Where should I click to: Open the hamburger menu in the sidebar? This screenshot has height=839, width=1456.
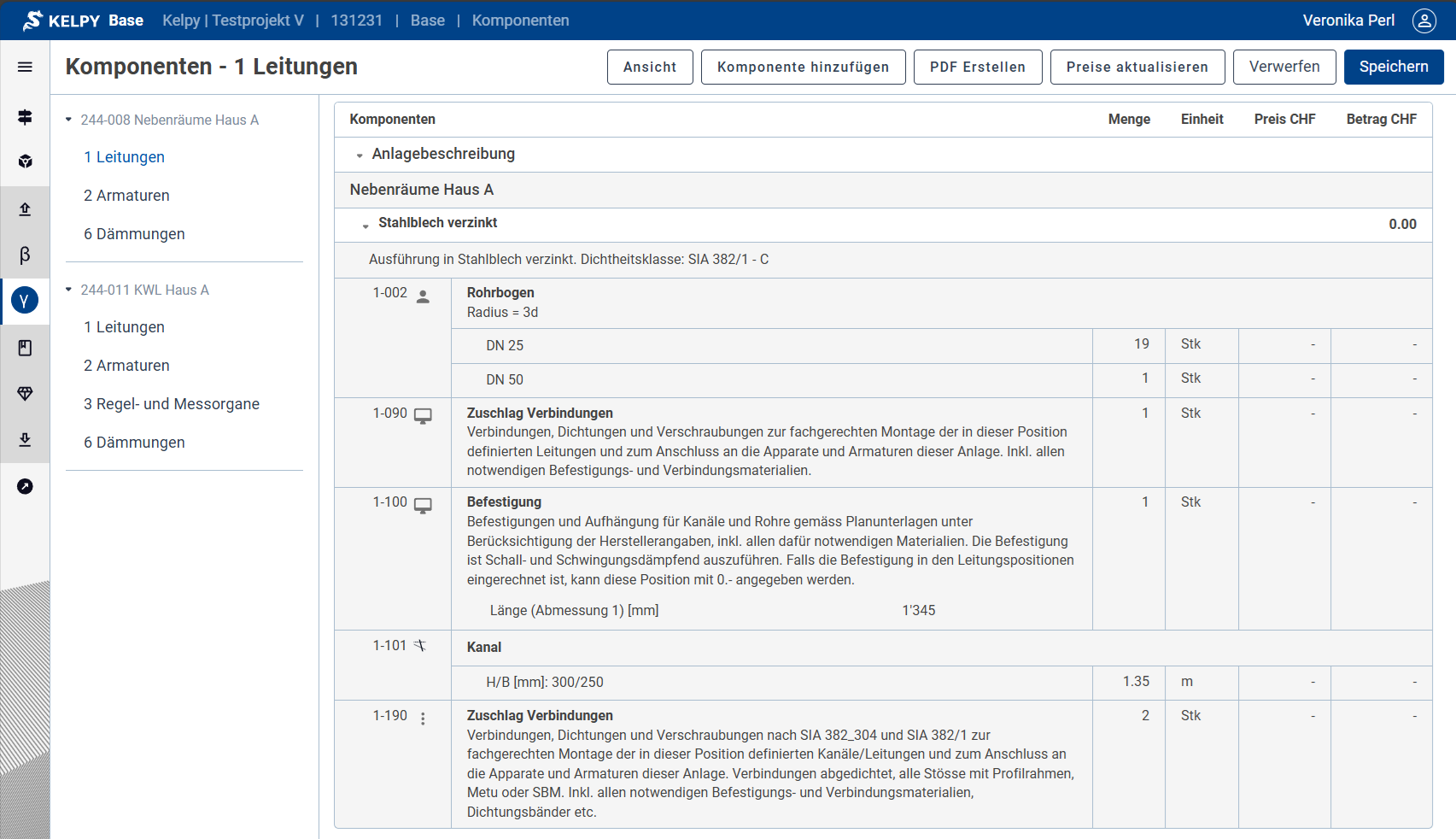point(25,67)
